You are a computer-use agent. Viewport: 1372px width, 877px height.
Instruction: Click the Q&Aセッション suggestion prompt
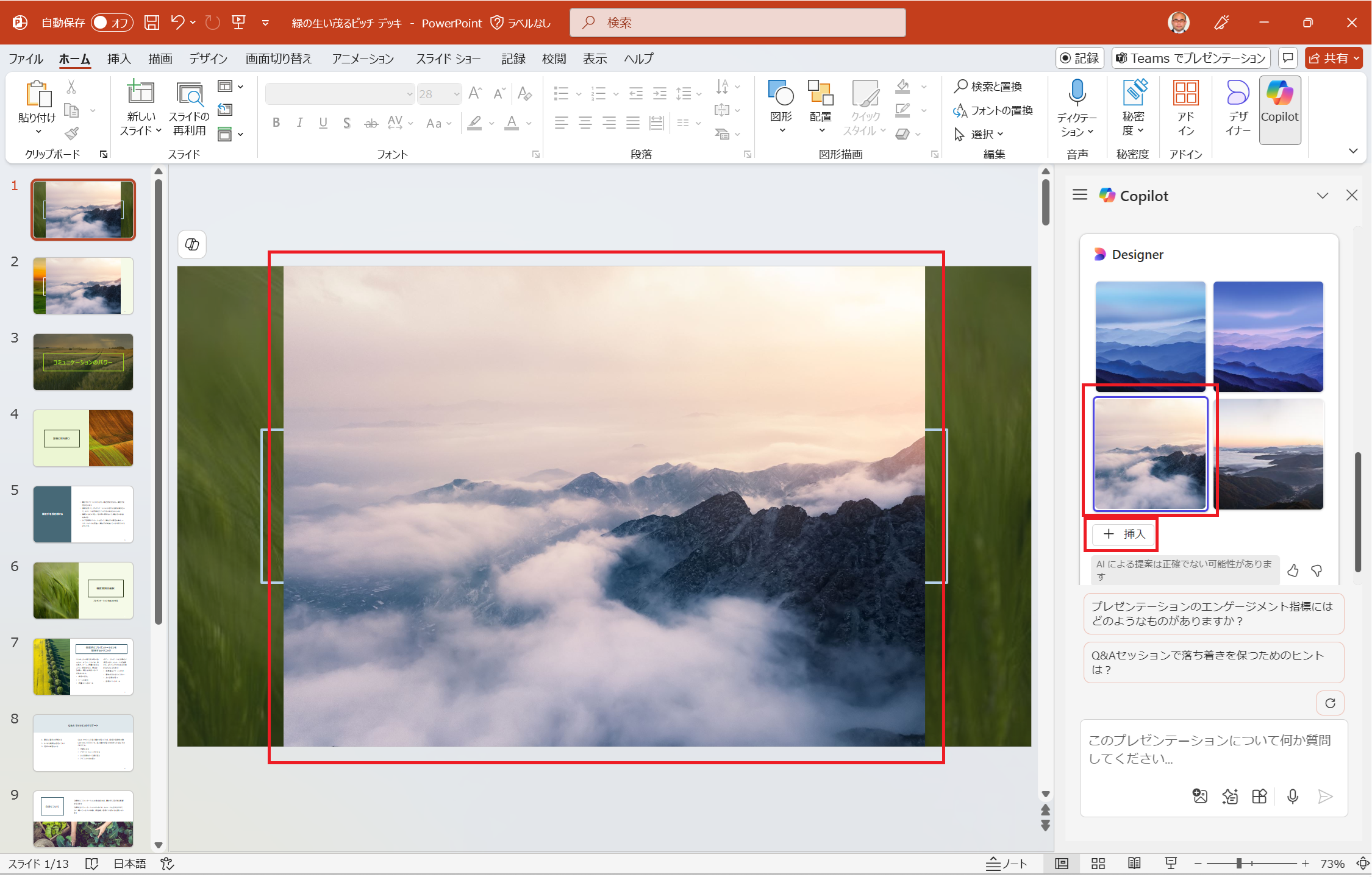(1213, 662)
